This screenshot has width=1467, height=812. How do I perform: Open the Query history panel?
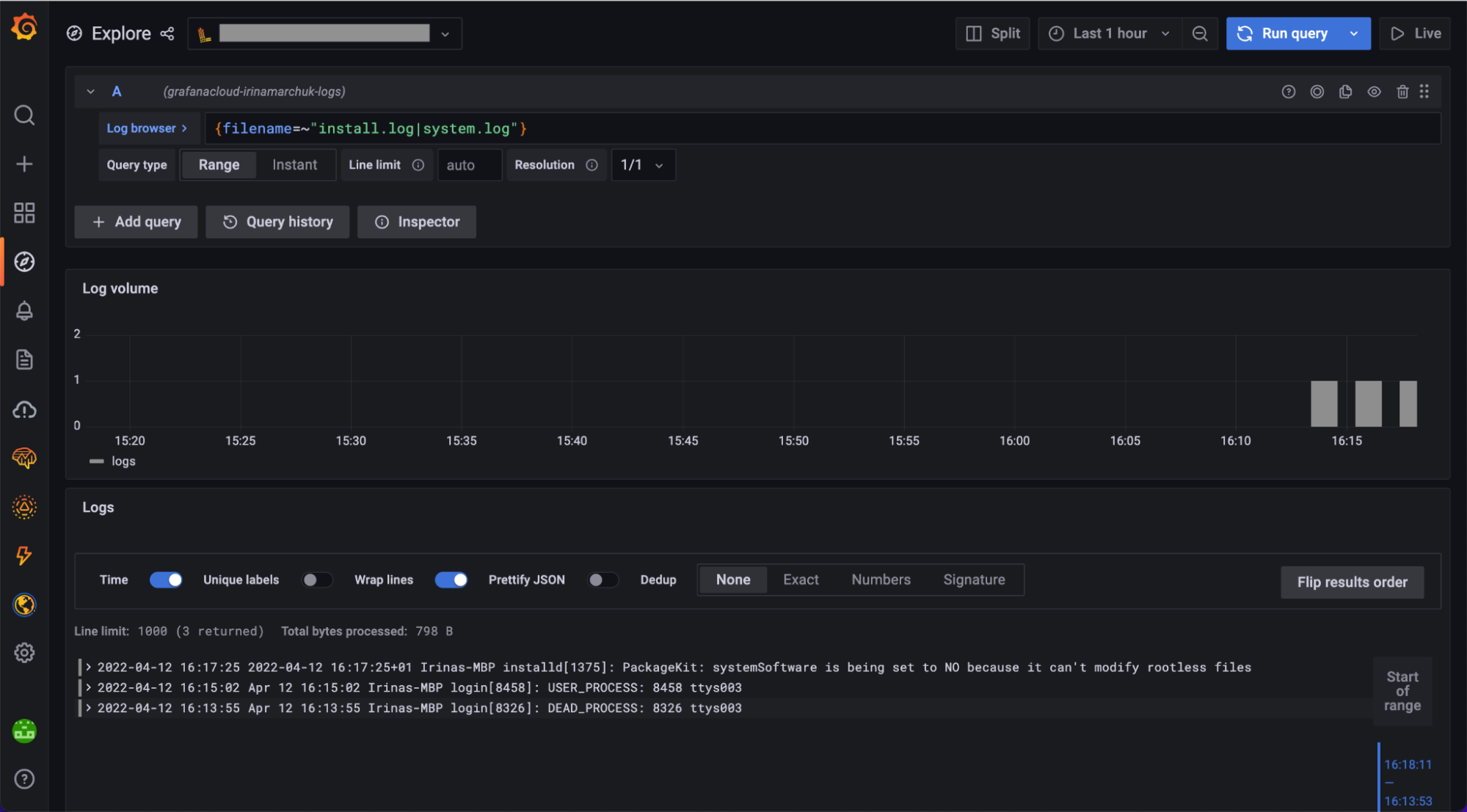[277, 222]
